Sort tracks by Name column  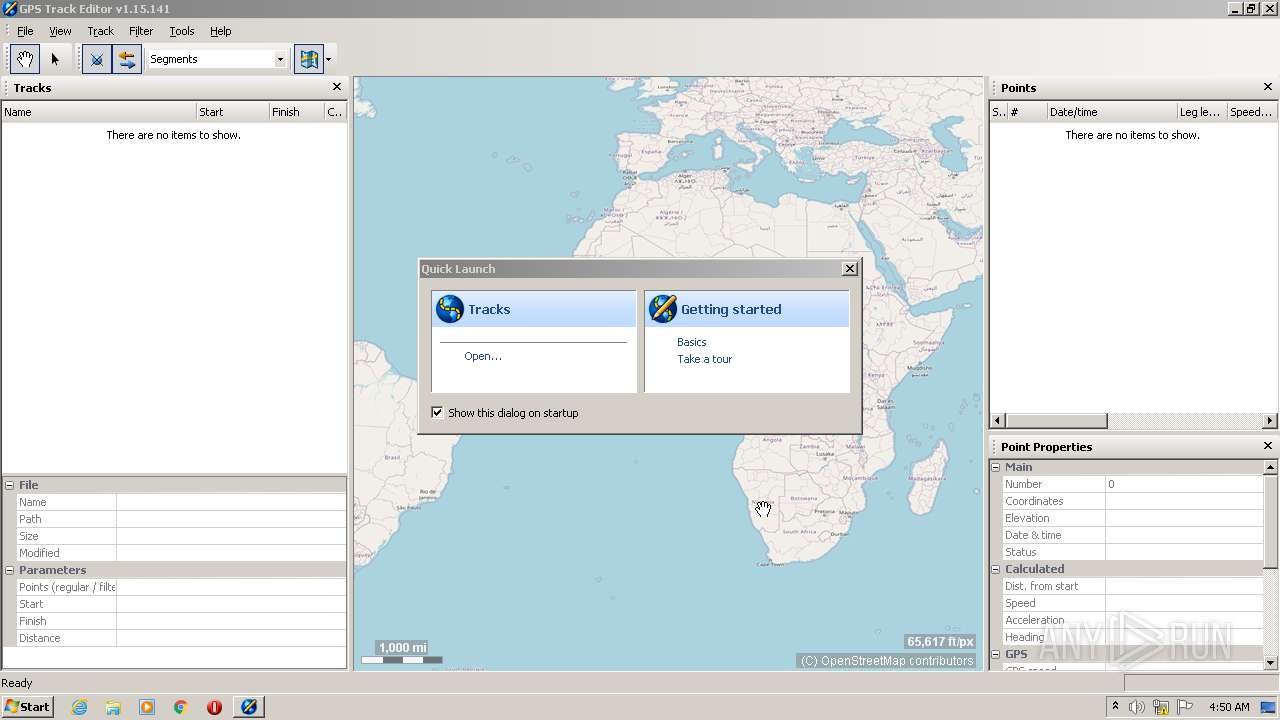point(99,112)
